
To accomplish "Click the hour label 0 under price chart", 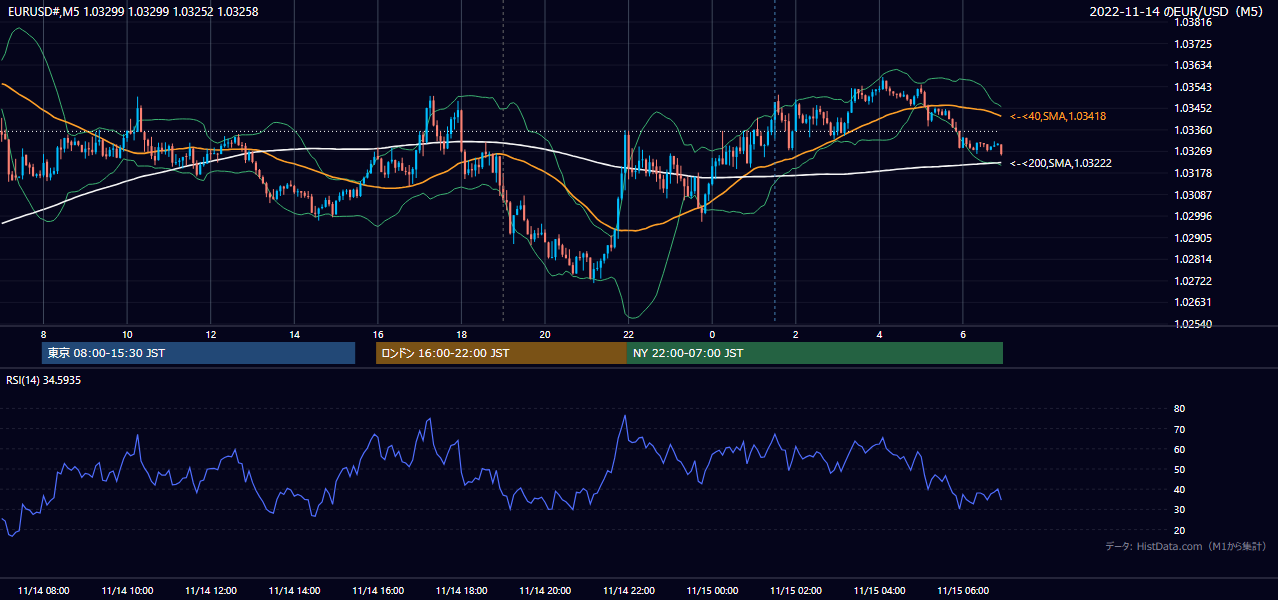I will click(x=712, y=334).
